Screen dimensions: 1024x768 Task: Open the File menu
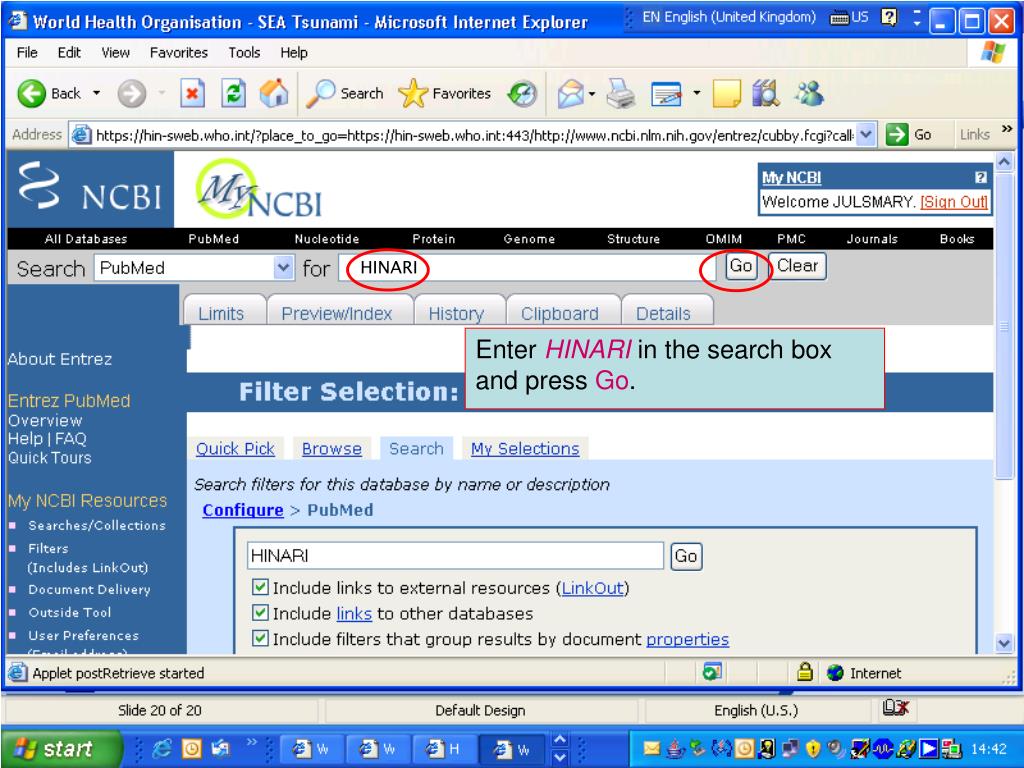(x=27, y=53)
